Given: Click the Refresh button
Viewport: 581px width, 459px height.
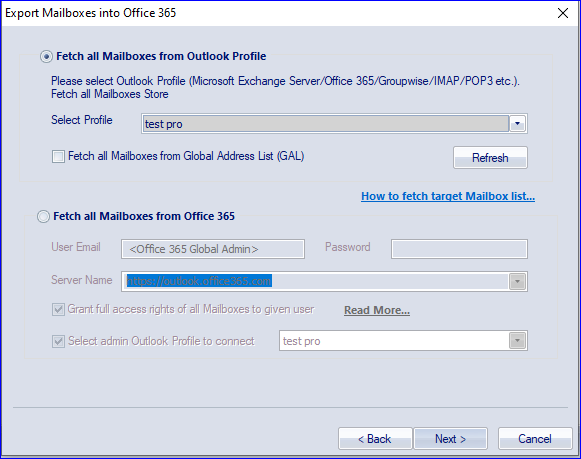Looking at the screenshot, I should pos(490,158).
